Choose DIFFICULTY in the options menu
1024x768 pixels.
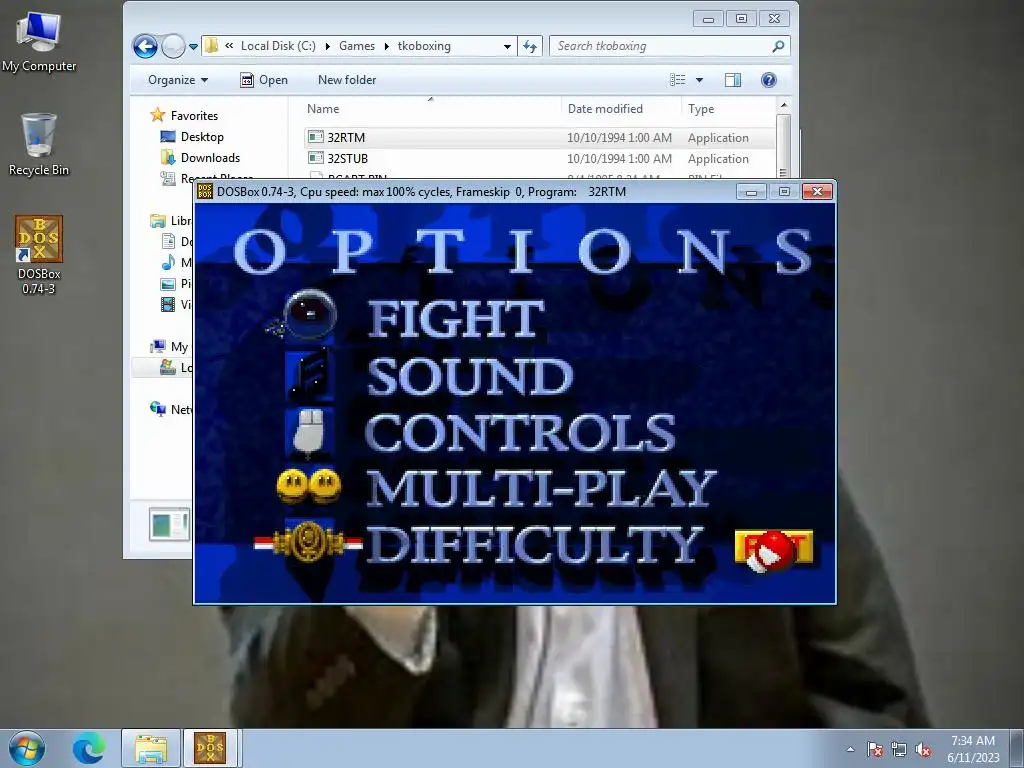(534, 545)
